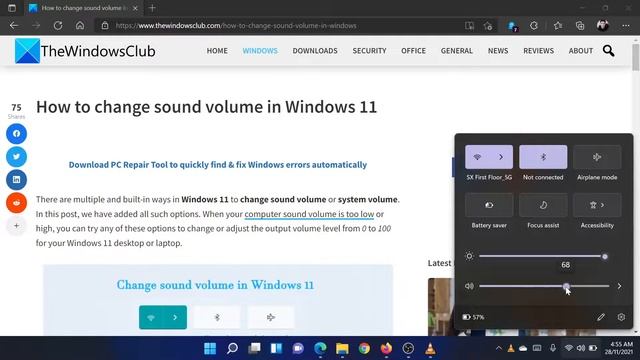Open Edge profile avatar

click(x=603, y=26)
